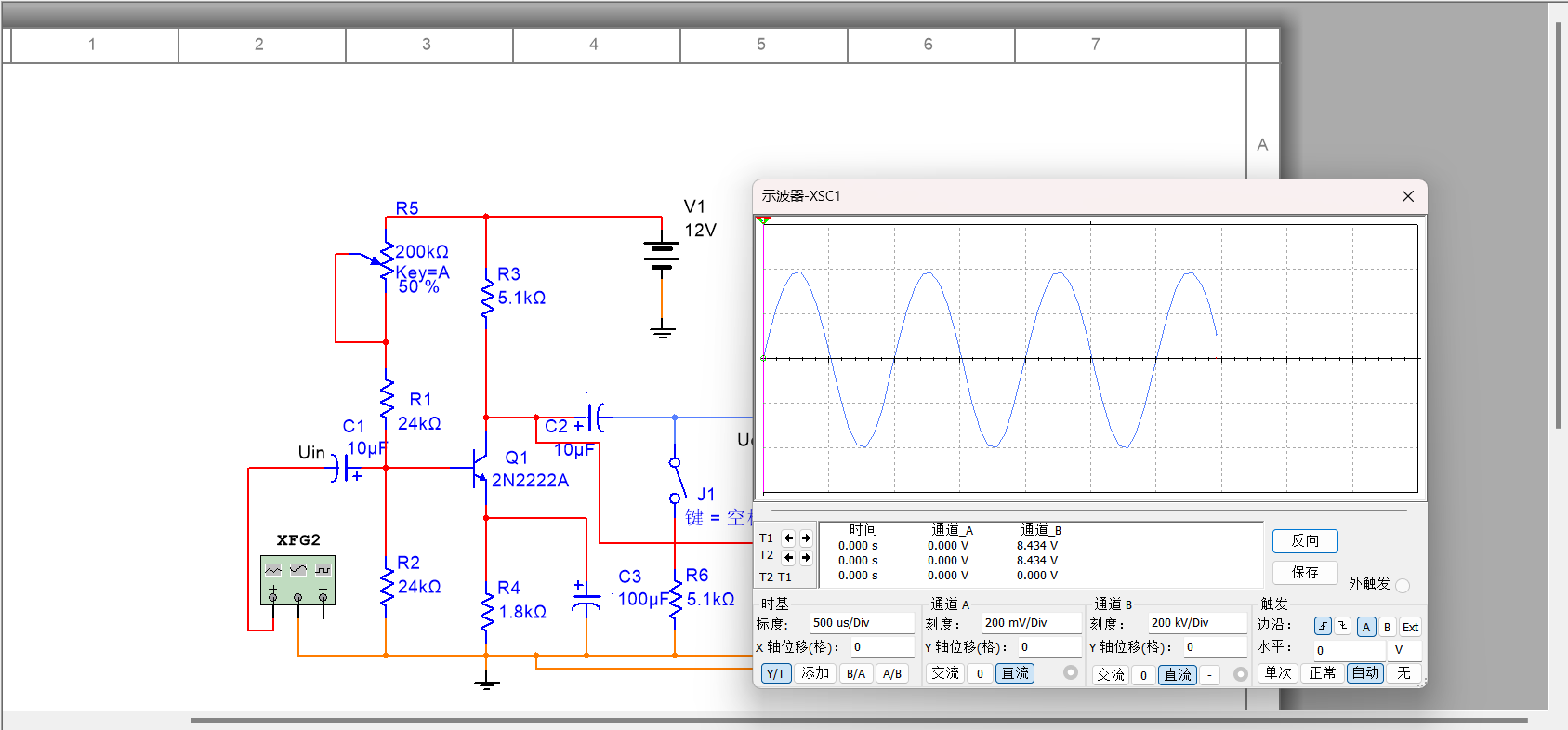Screen dimensions: 1568x730
Task: Click the 保存 (Save) button
Action: (x=1305, y=572)
